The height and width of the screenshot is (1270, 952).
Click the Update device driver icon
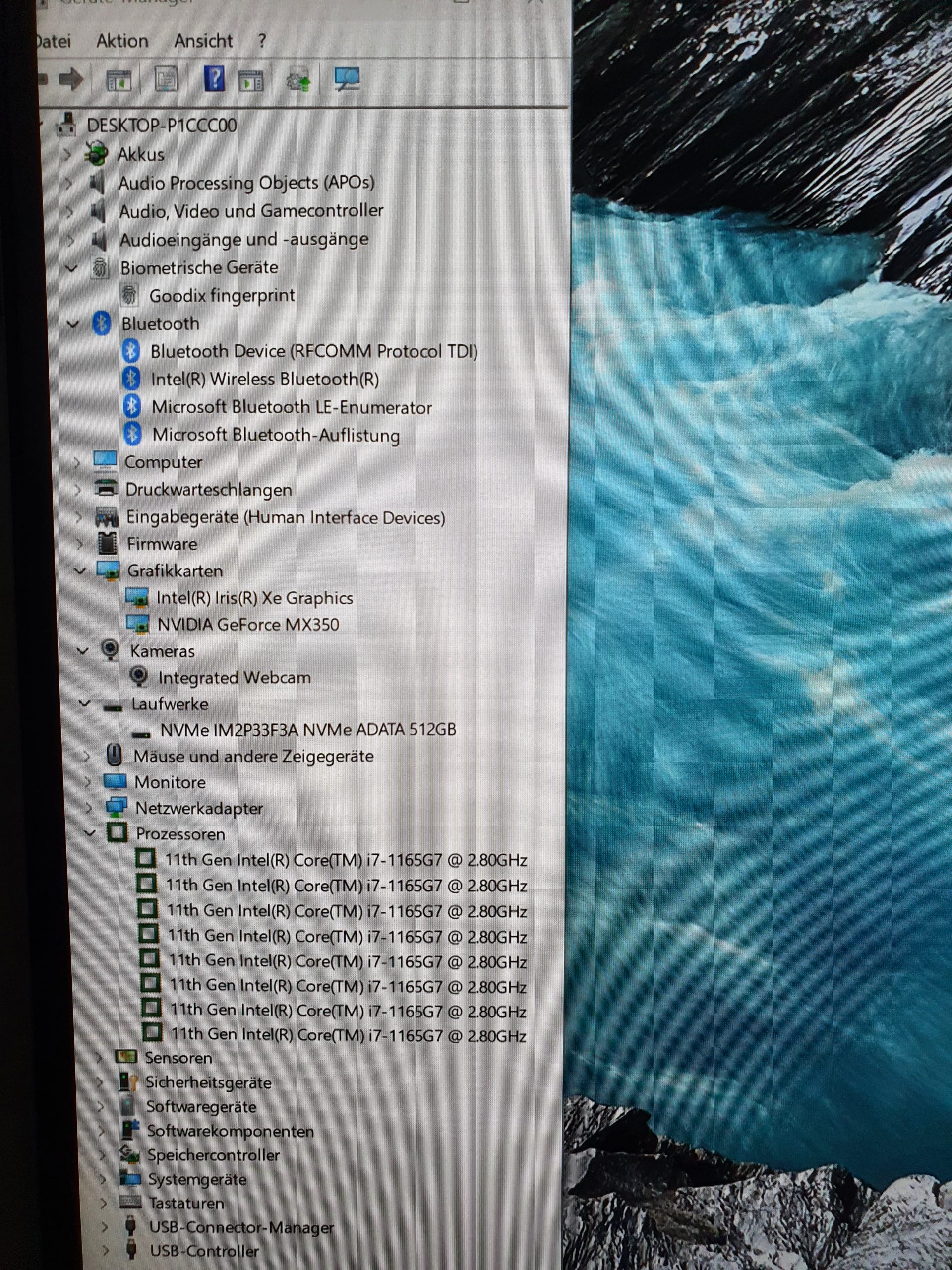(298, 80)
